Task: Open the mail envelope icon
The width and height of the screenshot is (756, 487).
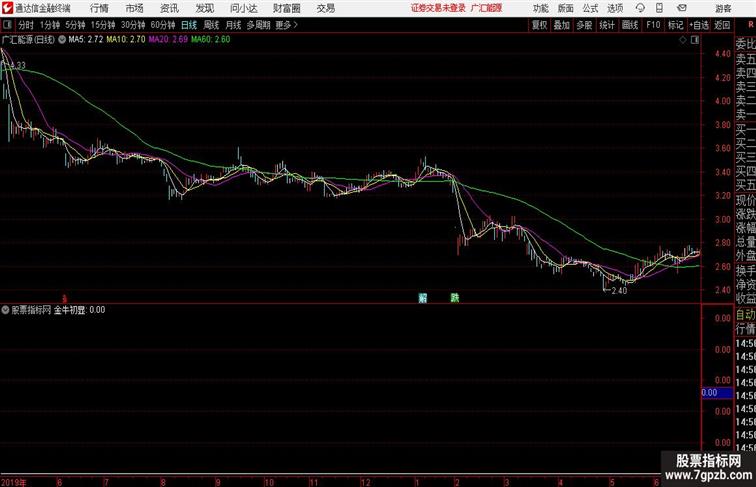Action: coord(682,8)
